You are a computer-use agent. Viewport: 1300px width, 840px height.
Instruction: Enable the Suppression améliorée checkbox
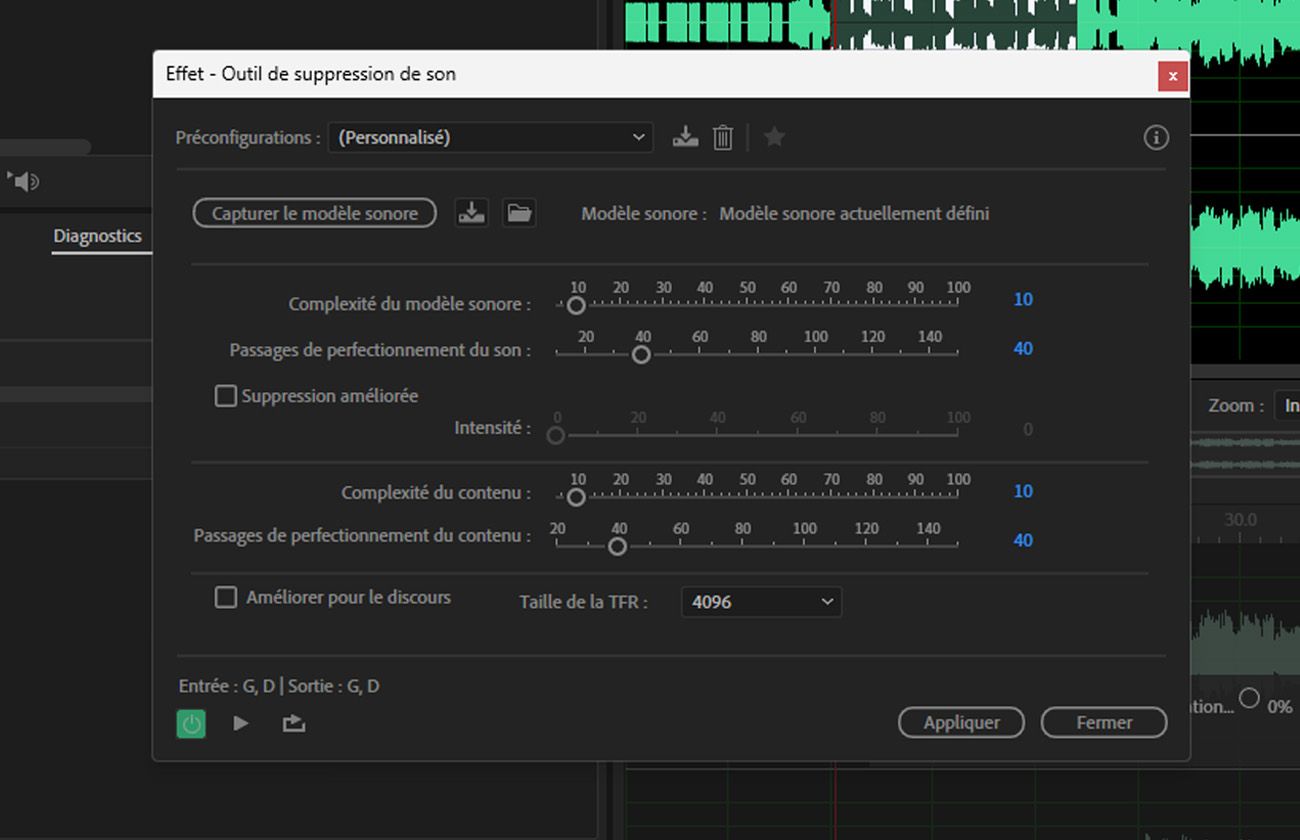(225, 396)
